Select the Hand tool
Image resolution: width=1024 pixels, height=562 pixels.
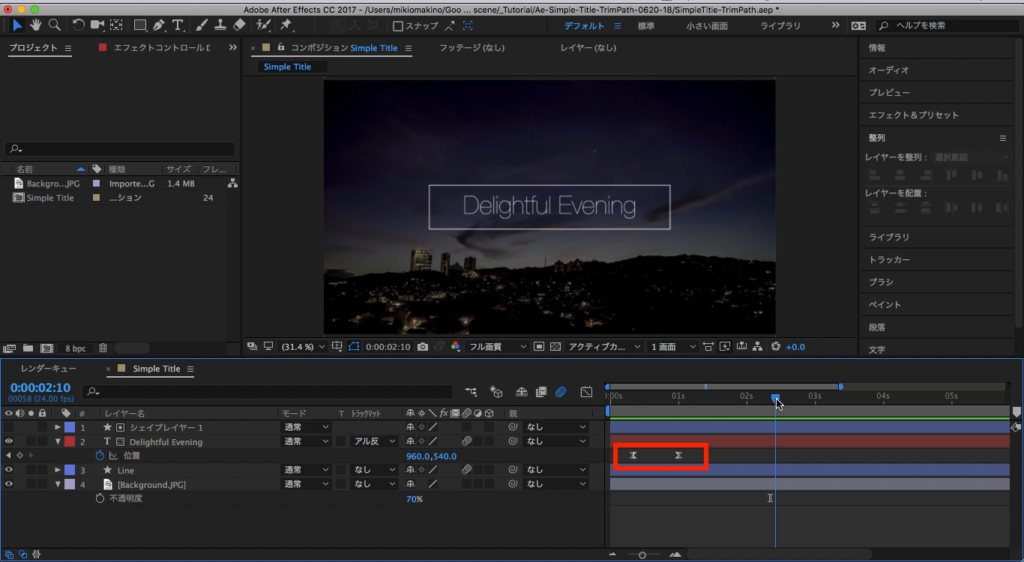tap(36, 25)
